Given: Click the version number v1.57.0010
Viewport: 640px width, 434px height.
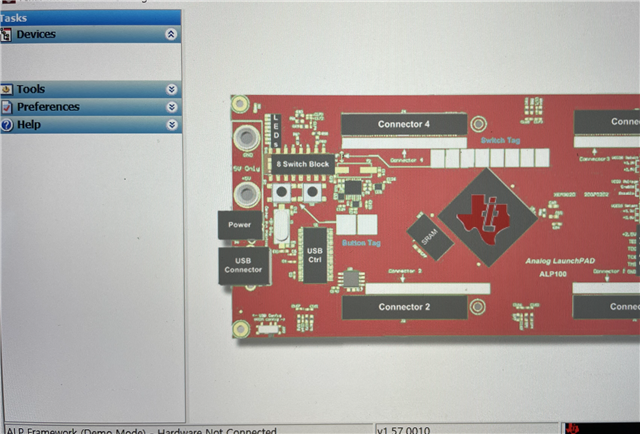Looking at the screenshot, I should pyautogui.click(x=403, y=430).
